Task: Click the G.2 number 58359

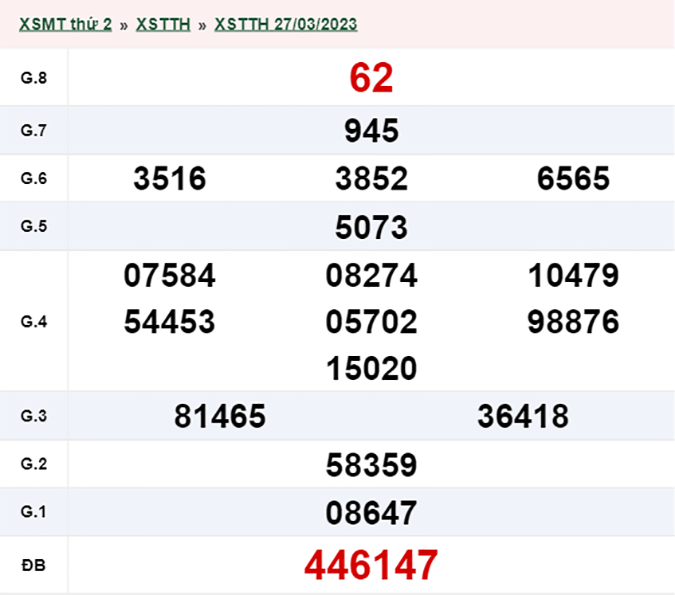Action: pos(371,465)
